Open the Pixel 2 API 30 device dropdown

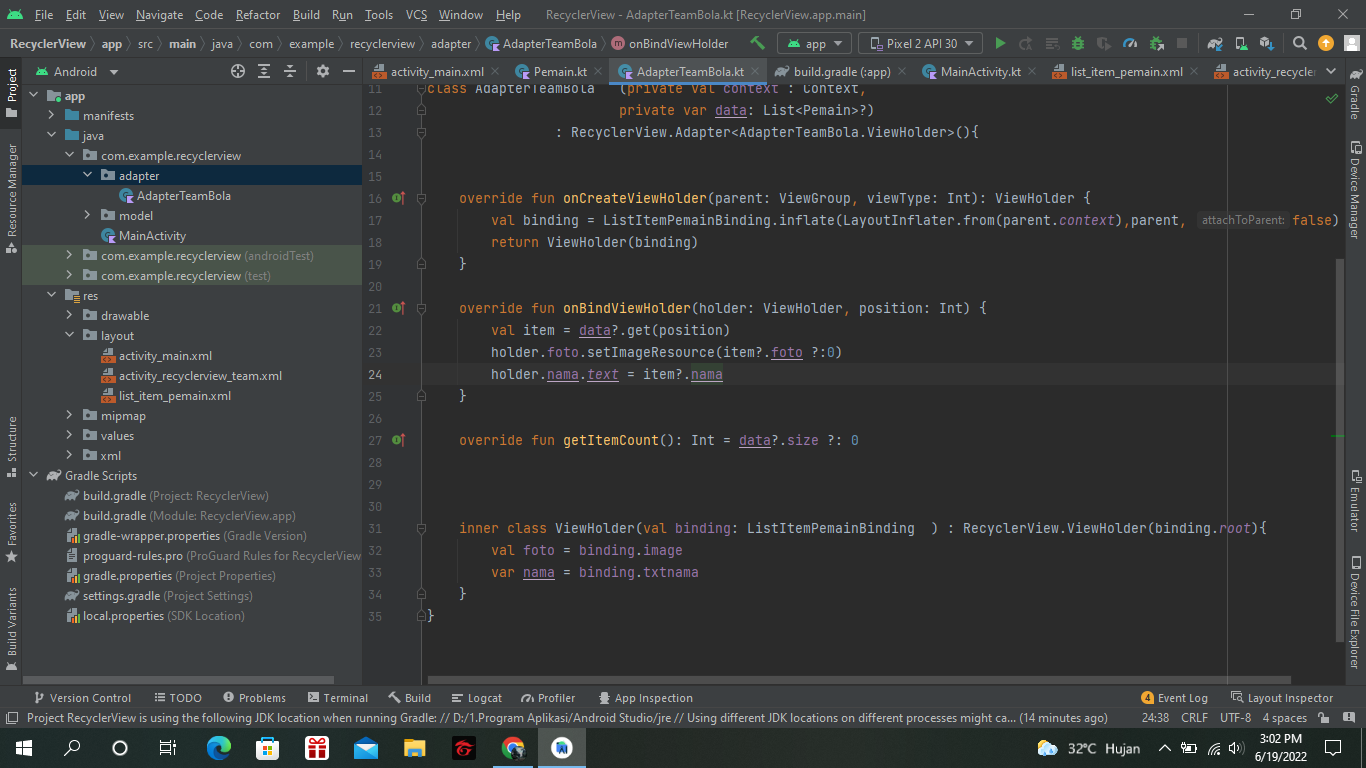point(920,43)
